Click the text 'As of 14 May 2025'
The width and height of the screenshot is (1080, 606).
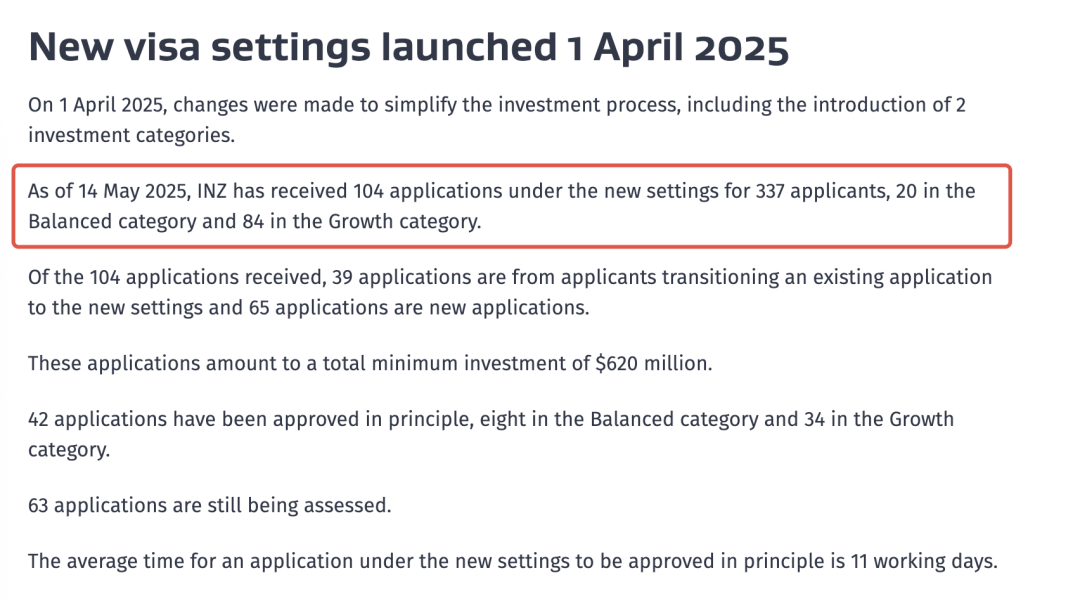pyautogui.click(x=109, y=191)
